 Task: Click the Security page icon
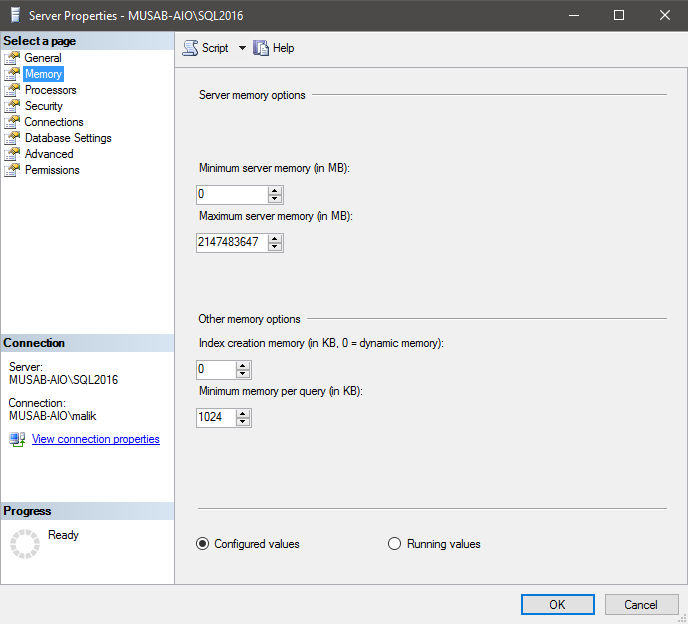(x=12, y=106)
